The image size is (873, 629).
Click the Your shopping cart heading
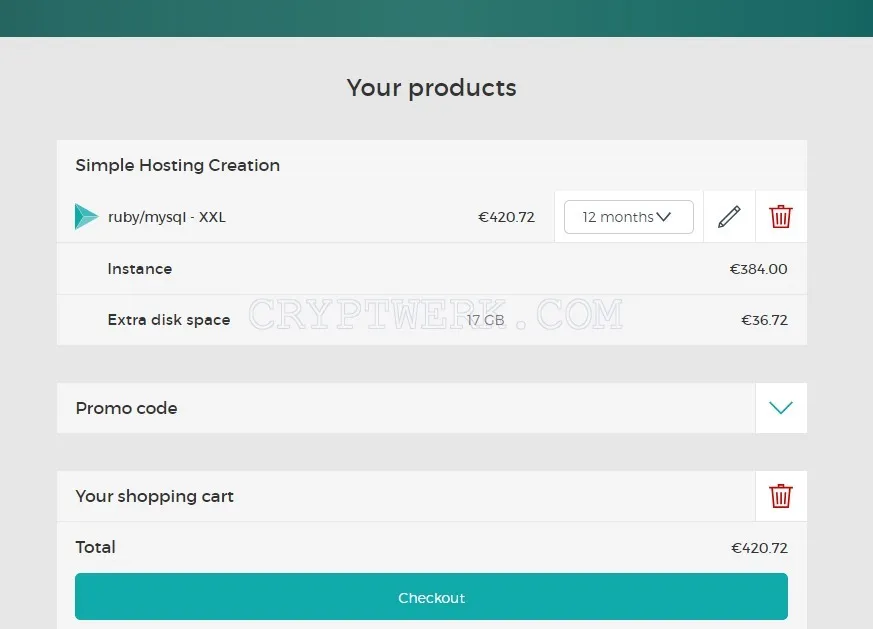click(x=154, y=496)
